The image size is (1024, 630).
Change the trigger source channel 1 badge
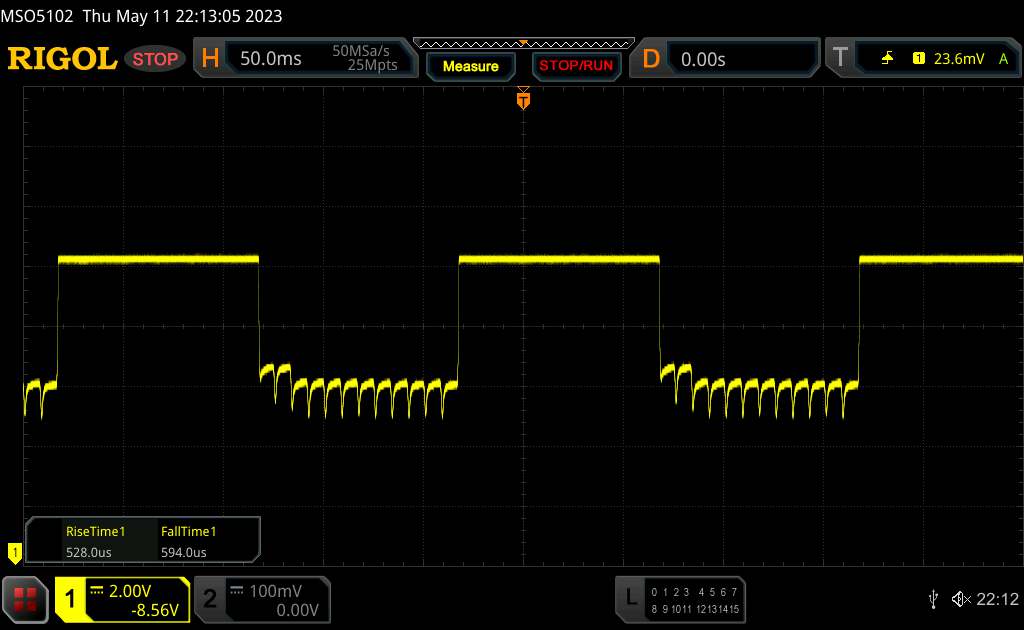918,59
